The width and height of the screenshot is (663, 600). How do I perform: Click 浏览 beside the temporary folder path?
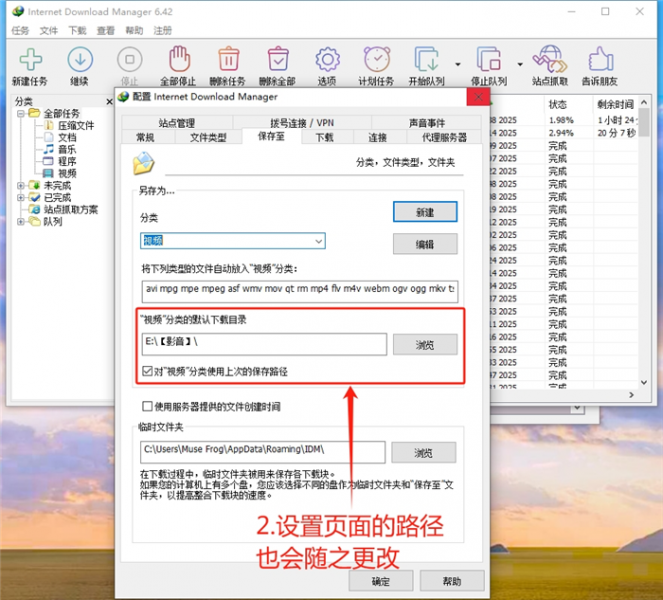423,453
